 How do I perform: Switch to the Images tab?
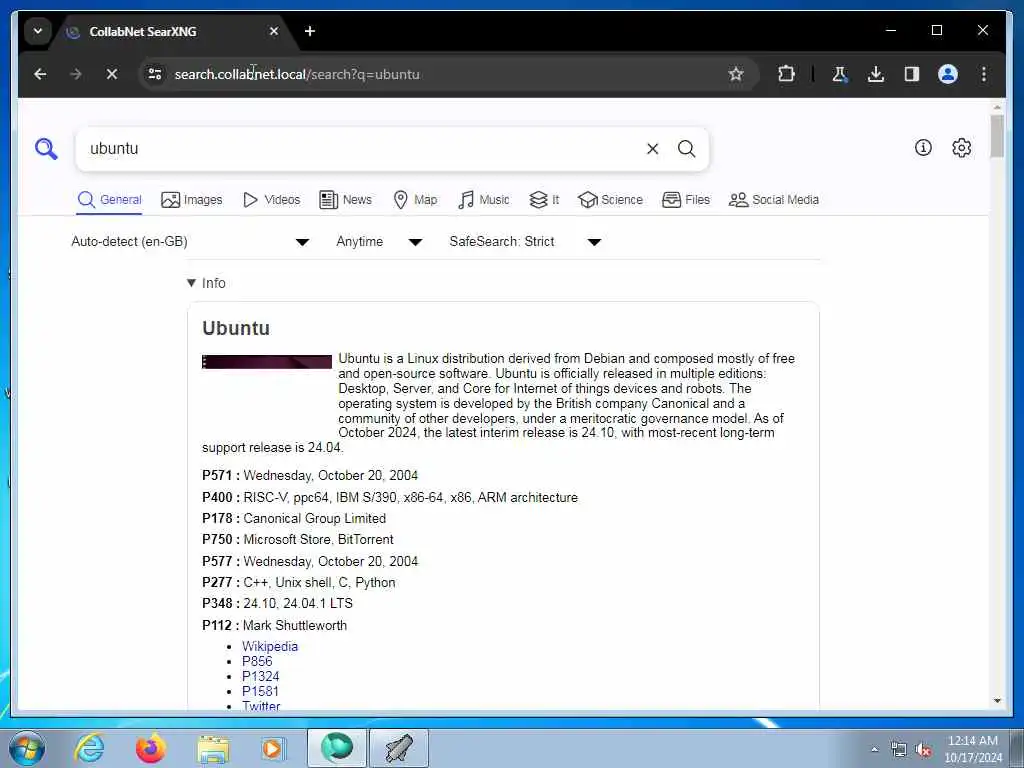[191, 200]
